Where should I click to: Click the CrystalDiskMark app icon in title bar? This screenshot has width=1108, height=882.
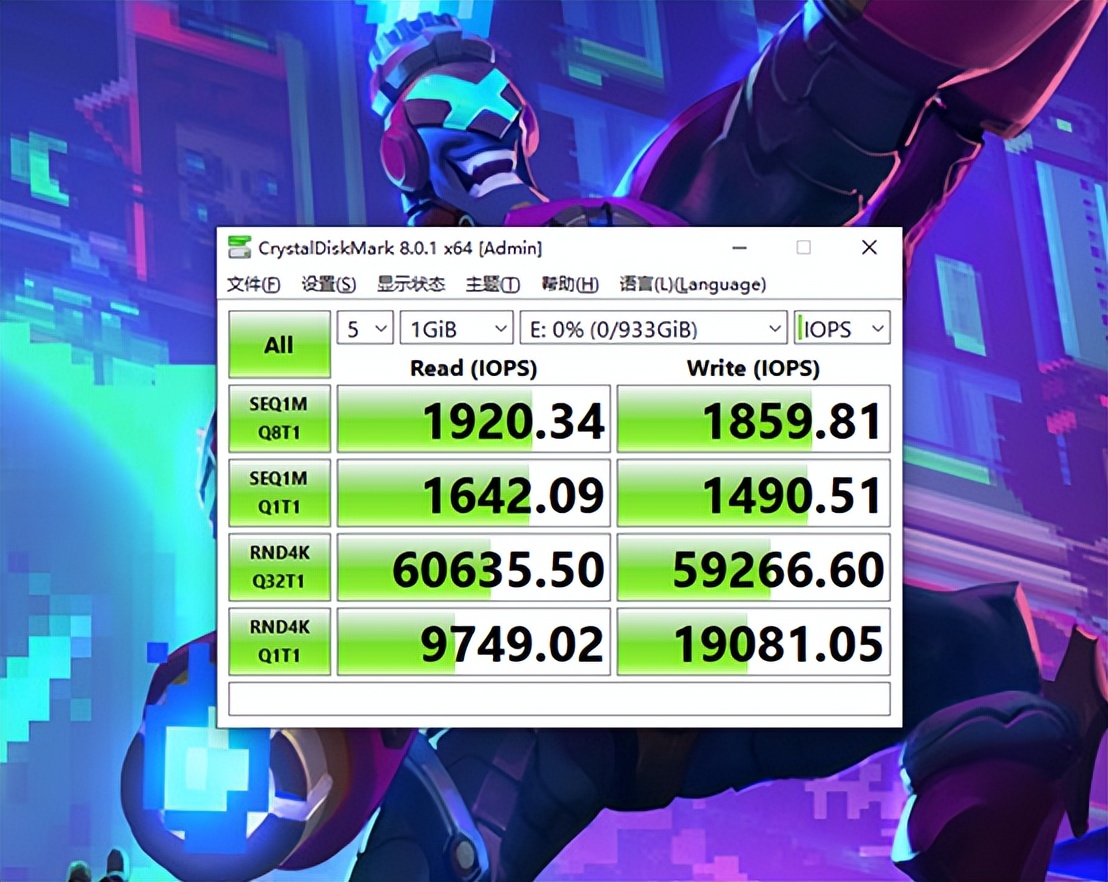tap(240, 247)
